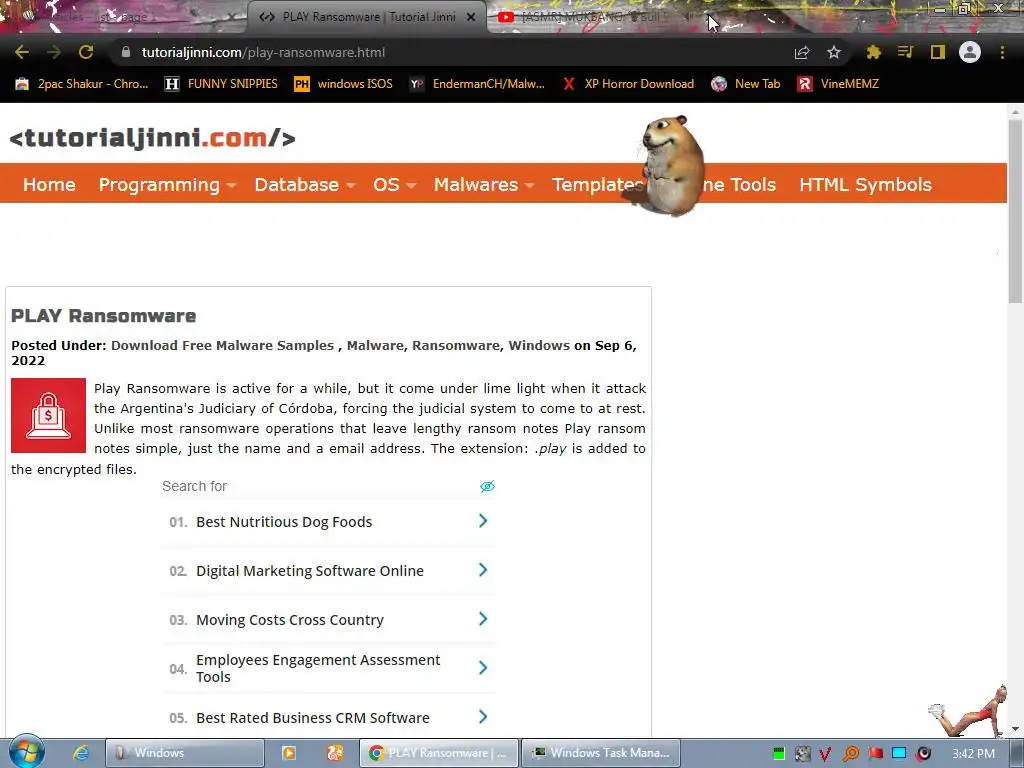
Task: Open the media control playlist icon
Action: [905, 52]
